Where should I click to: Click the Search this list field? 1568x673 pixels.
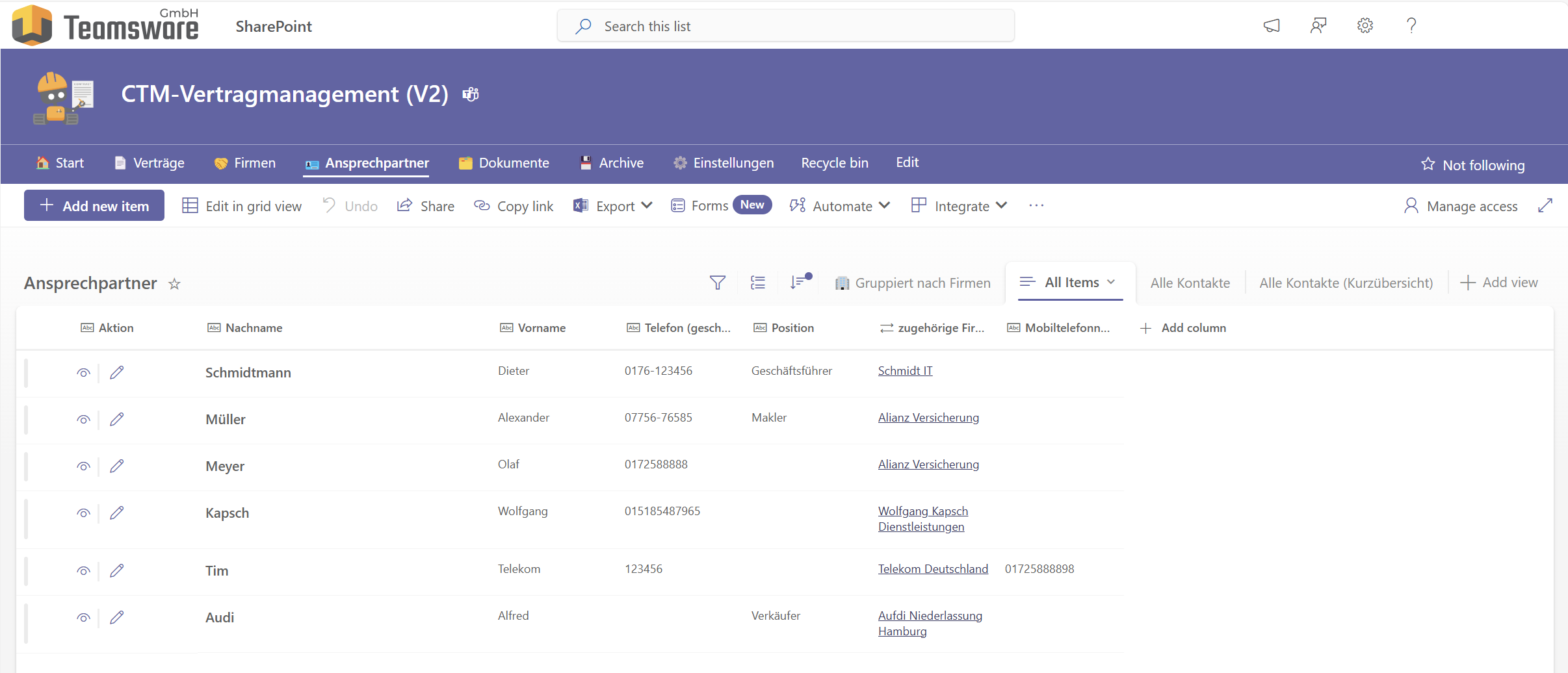[x=785, y=26]
